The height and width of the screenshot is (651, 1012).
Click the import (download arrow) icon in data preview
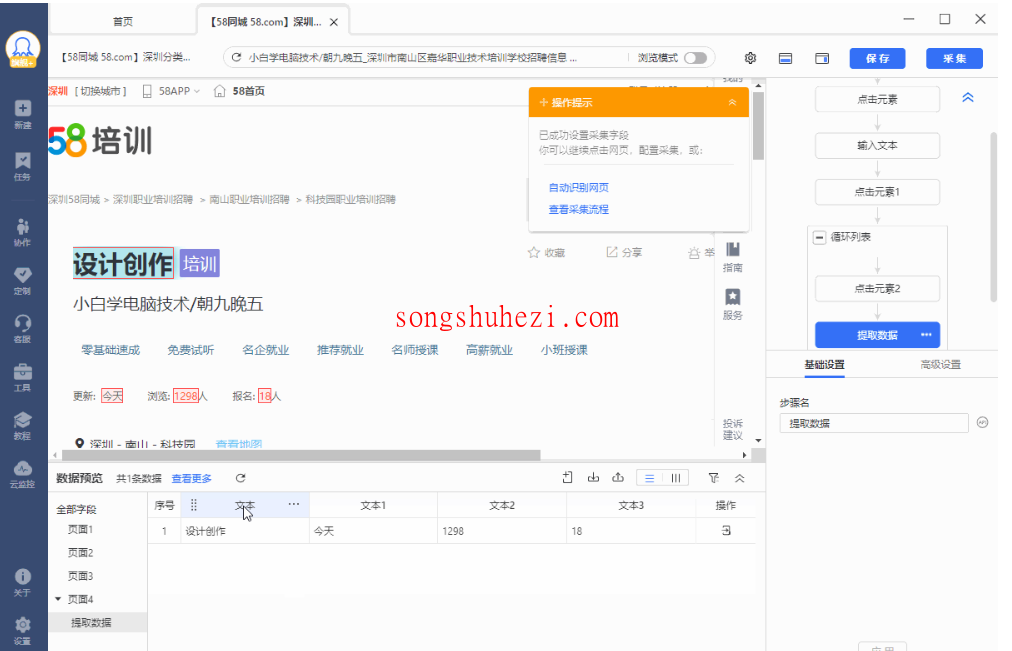(x=593, y=477)
